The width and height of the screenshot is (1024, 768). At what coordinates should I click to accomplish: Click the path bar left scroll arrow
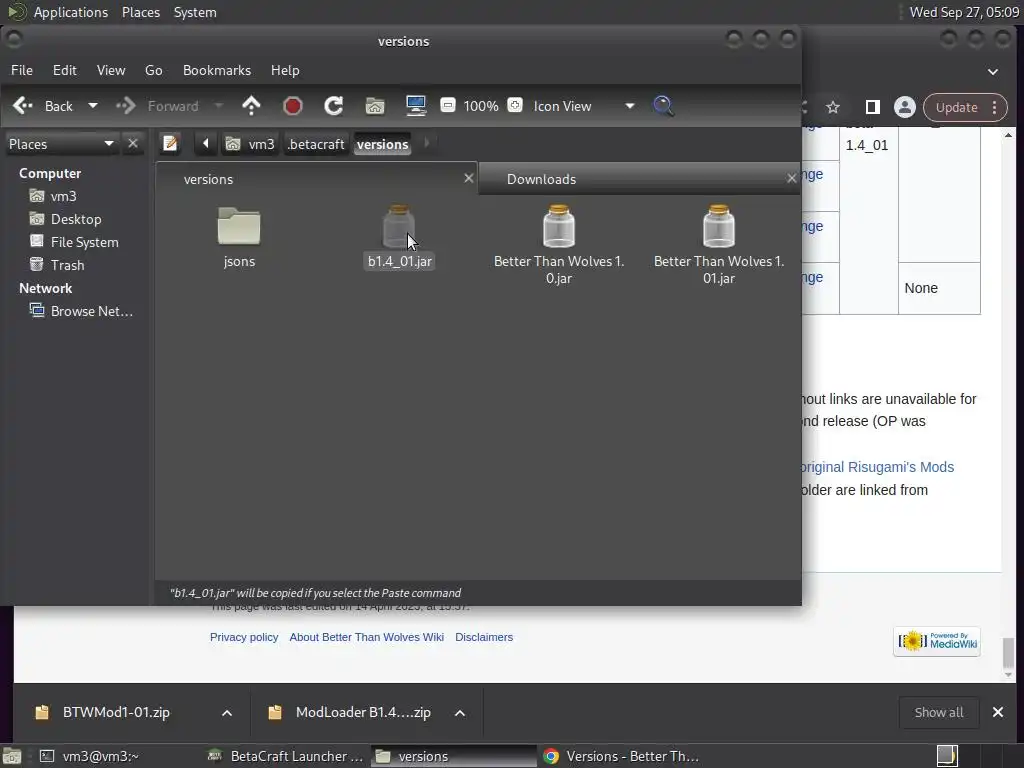coord(205,143)
